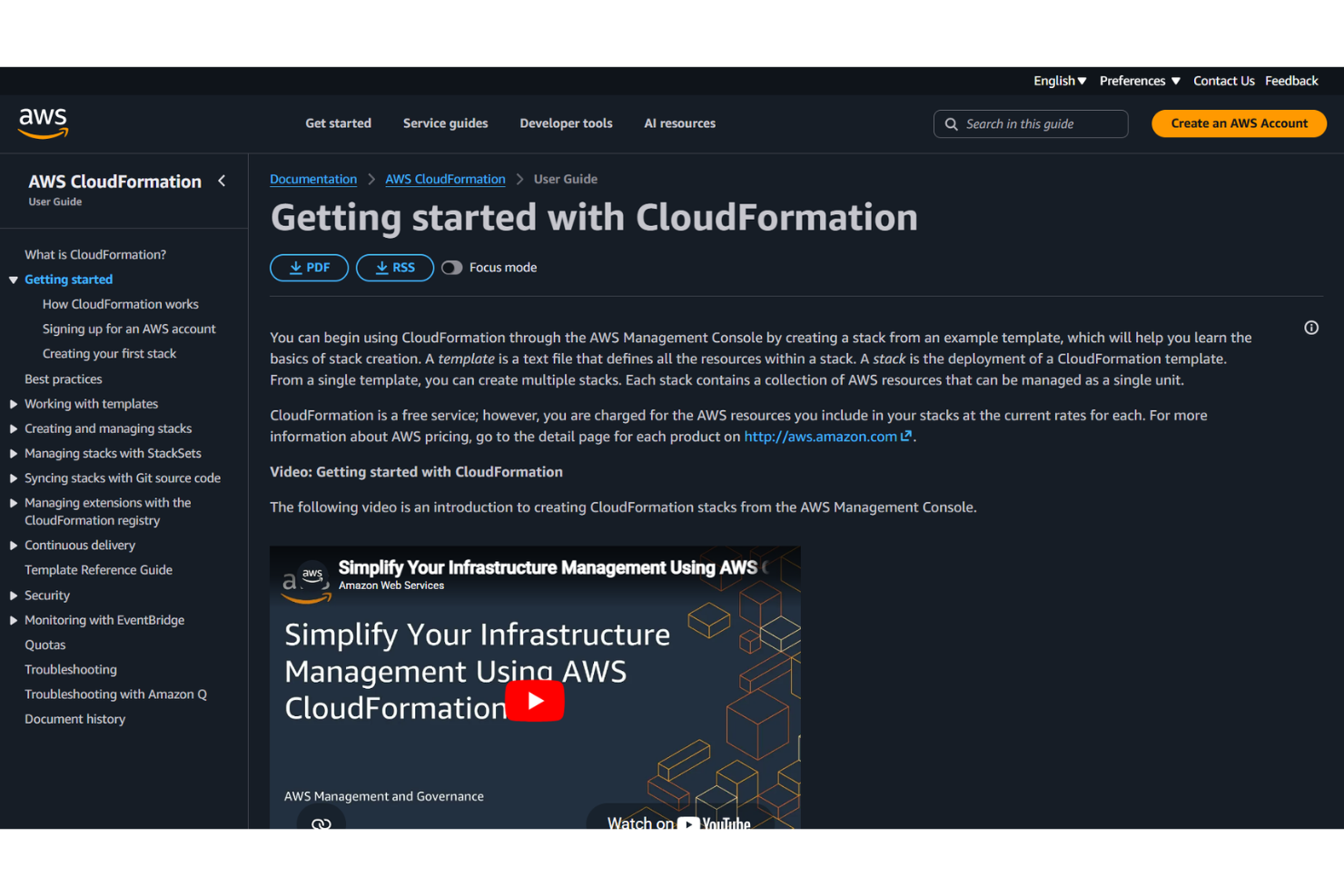Open Troubleshooting with Amazon Q
Viewport: 1344px width, 896px height.
pyautogui.click(x=115, y=694)
